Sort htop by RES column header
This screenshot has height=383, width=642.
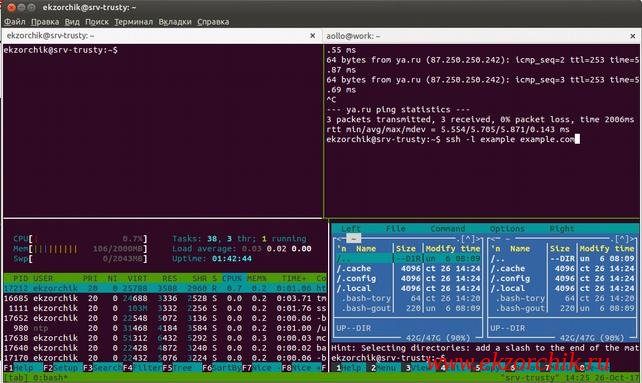point(170,278)
